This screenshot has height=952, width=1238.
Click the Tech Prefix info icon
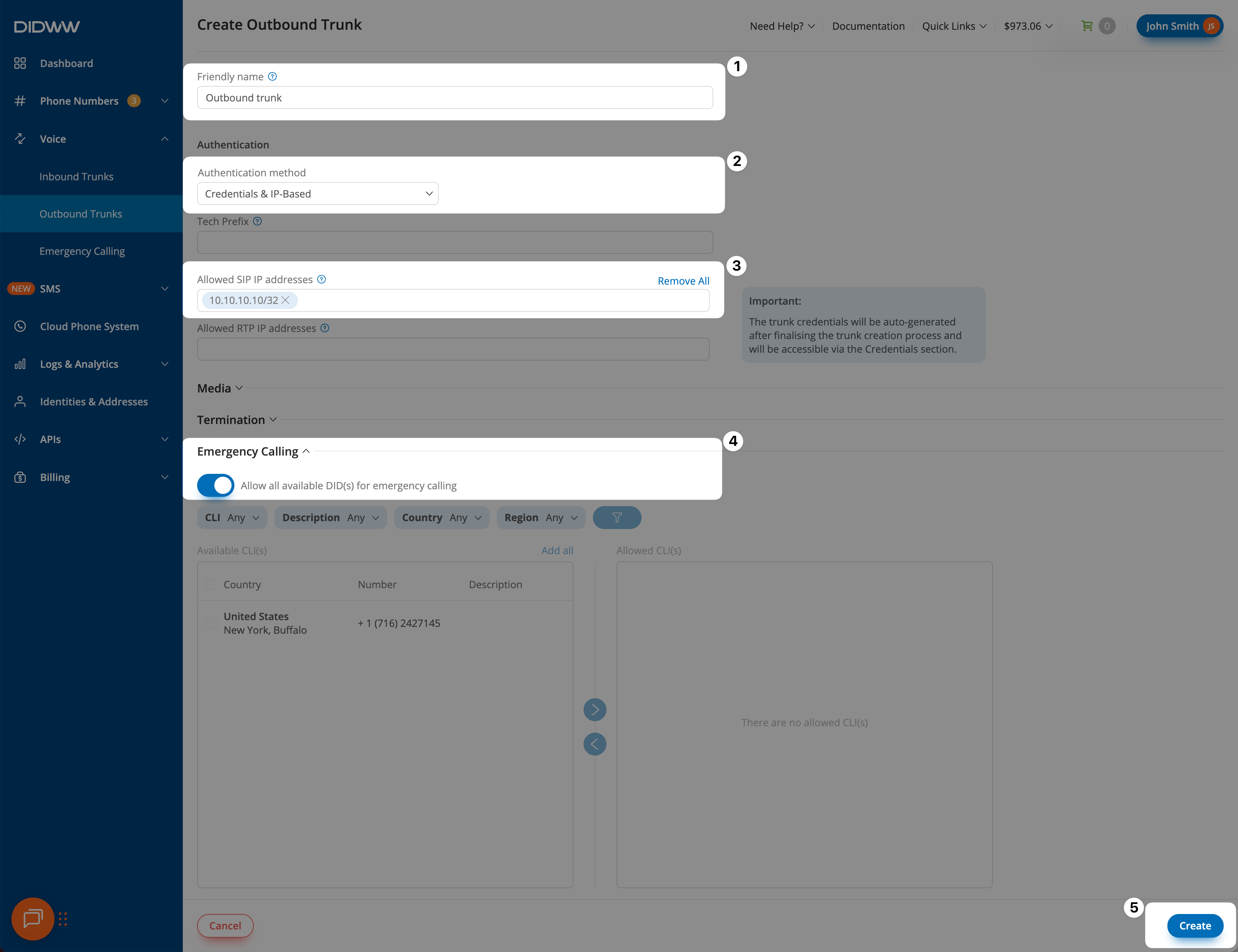(257, 222)
